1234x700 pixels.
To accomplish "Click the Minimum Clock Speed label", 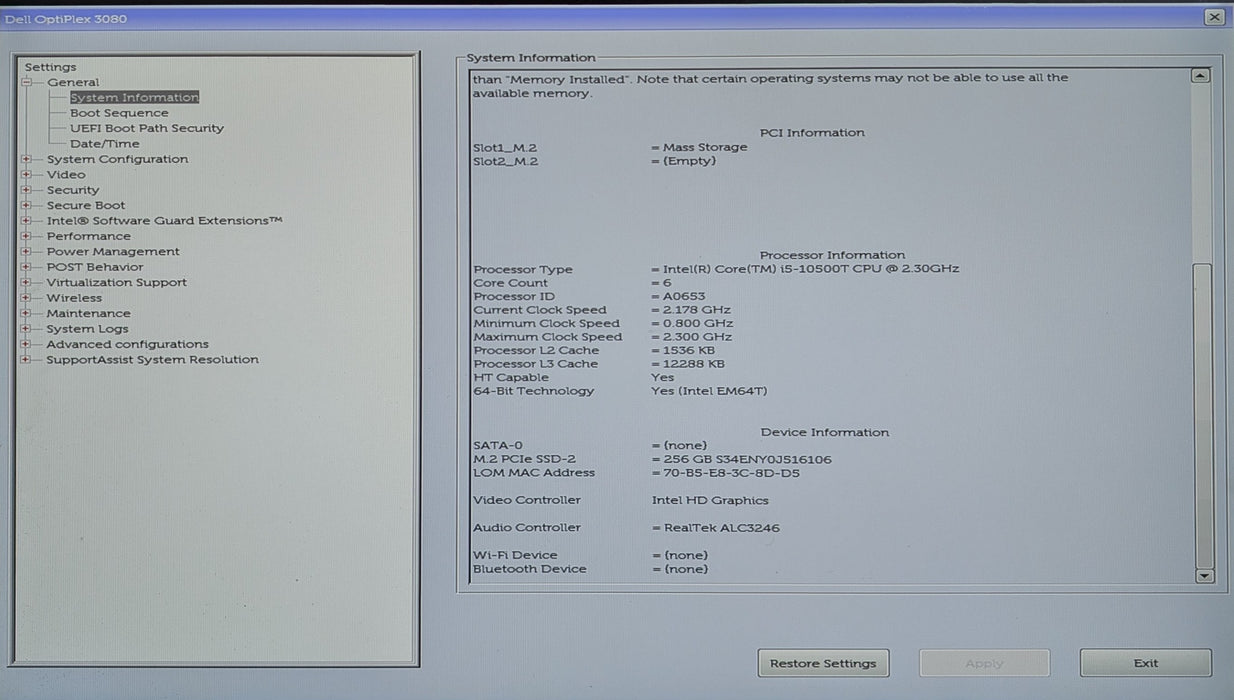I will [x=546, y=324].
